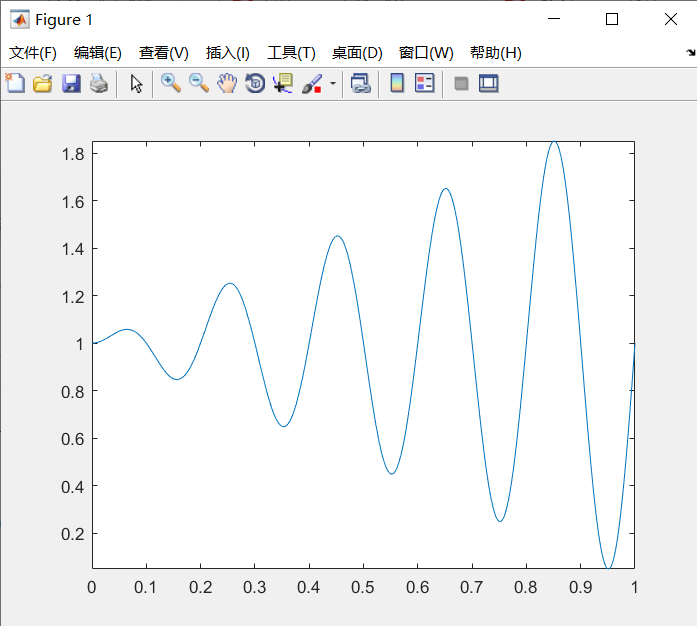The height and width of the screenshot is (626, 697).
Task: Click the x-axis label 0.8
Action: [526, 587]
